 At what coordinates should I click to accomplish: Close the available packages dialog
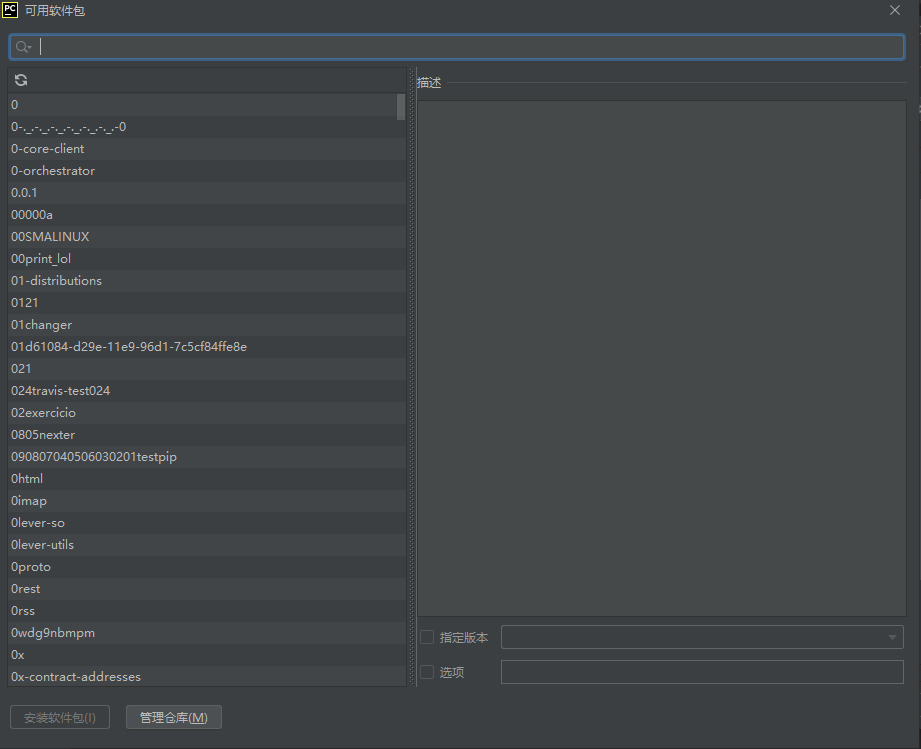(895, 11)
